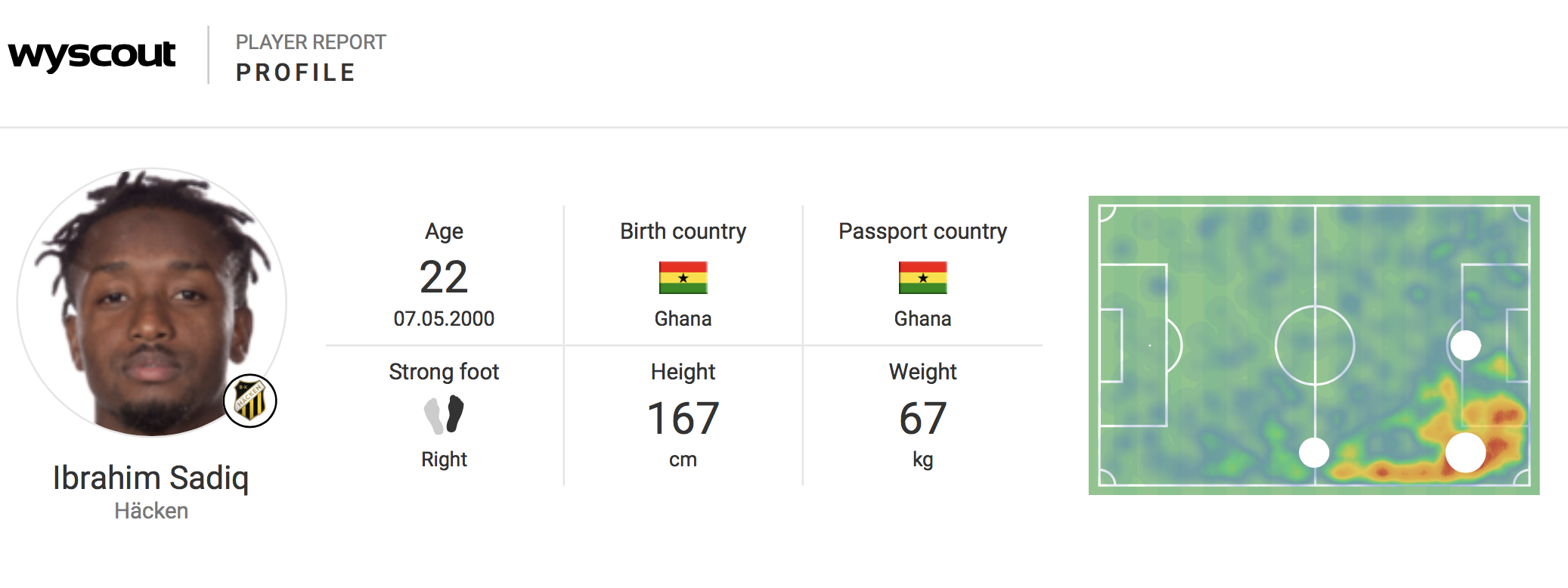Click the strong foot footprints icon
Screen dimensions: 1568x588
[444, 415]
